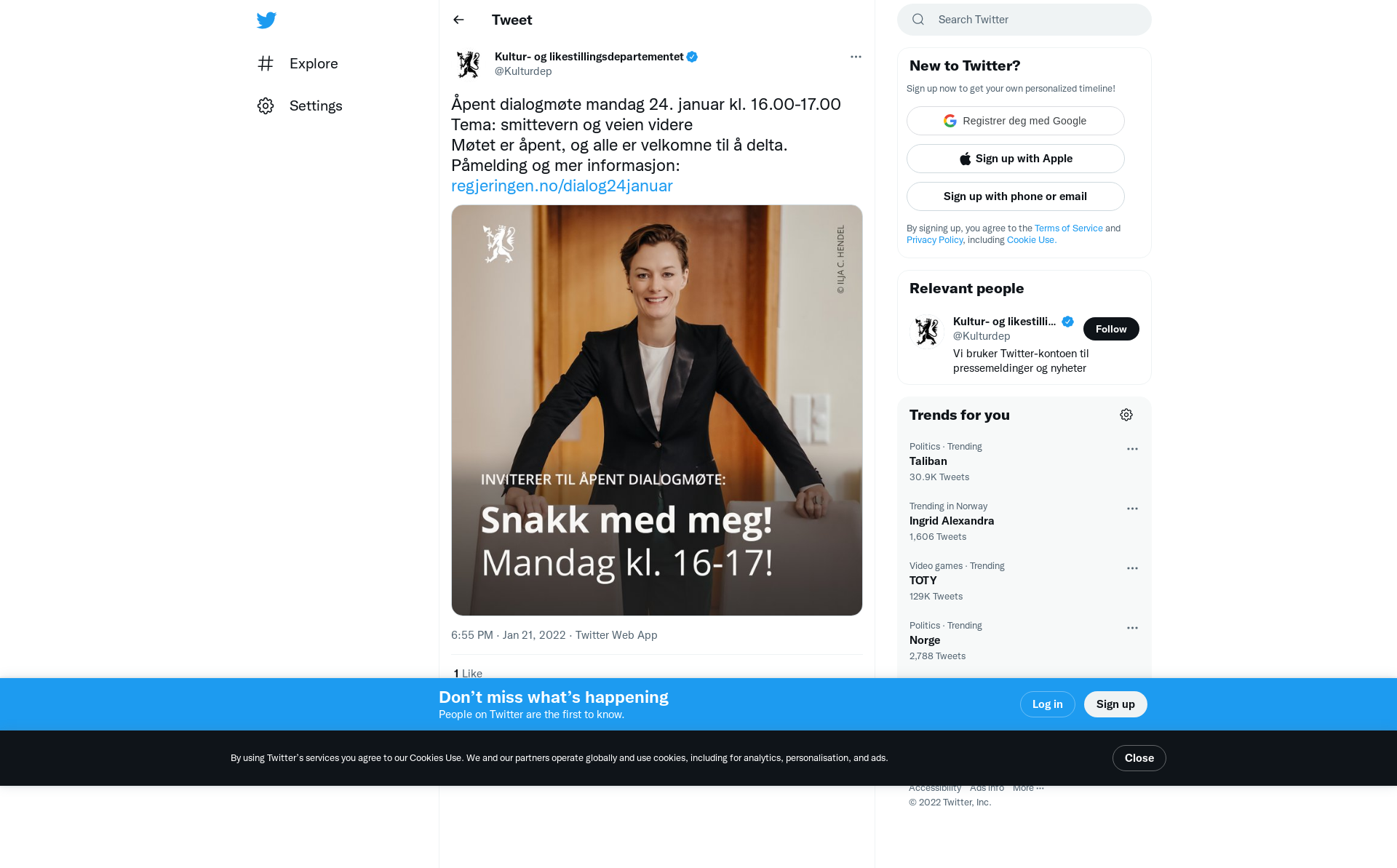Click the search magnifier icon

(918, 20)
